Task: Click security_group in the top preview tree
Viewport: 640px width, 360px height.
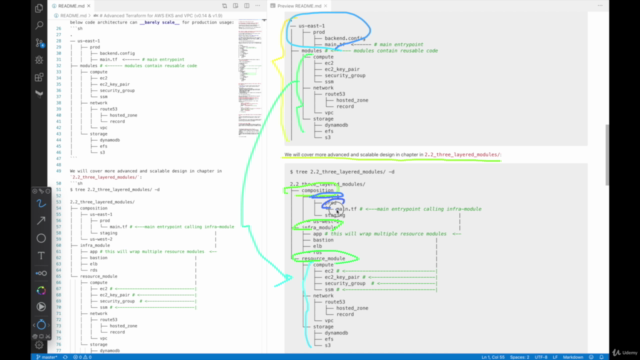Action: (345, 76)
